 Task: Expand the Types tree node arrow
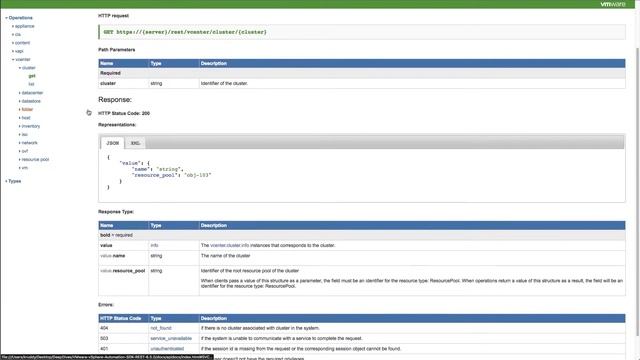point(6,181)
